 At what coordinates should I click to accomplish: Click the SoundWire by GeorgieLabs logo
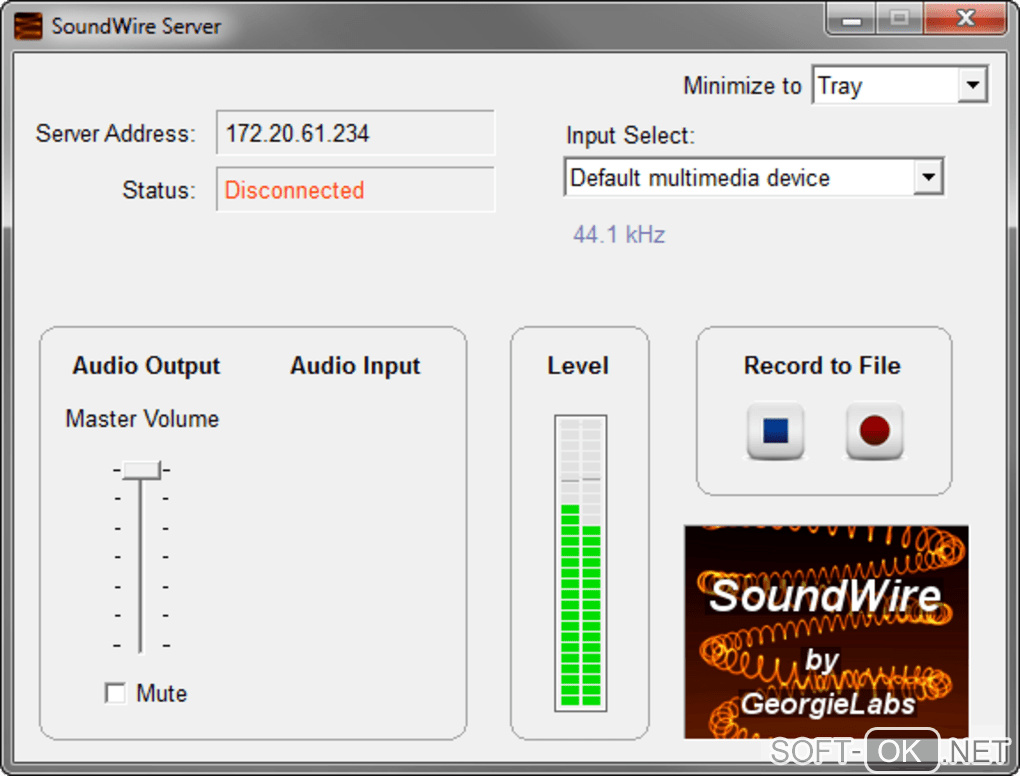click(x=826, y=632)
